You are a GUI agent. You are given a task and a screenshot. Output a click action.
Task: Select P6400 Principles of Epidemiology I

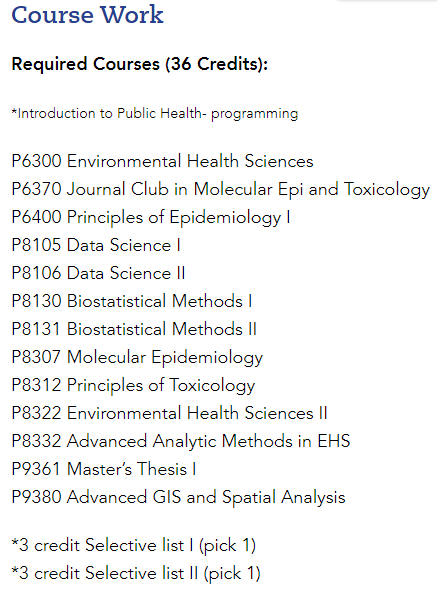tap(151, 217)
